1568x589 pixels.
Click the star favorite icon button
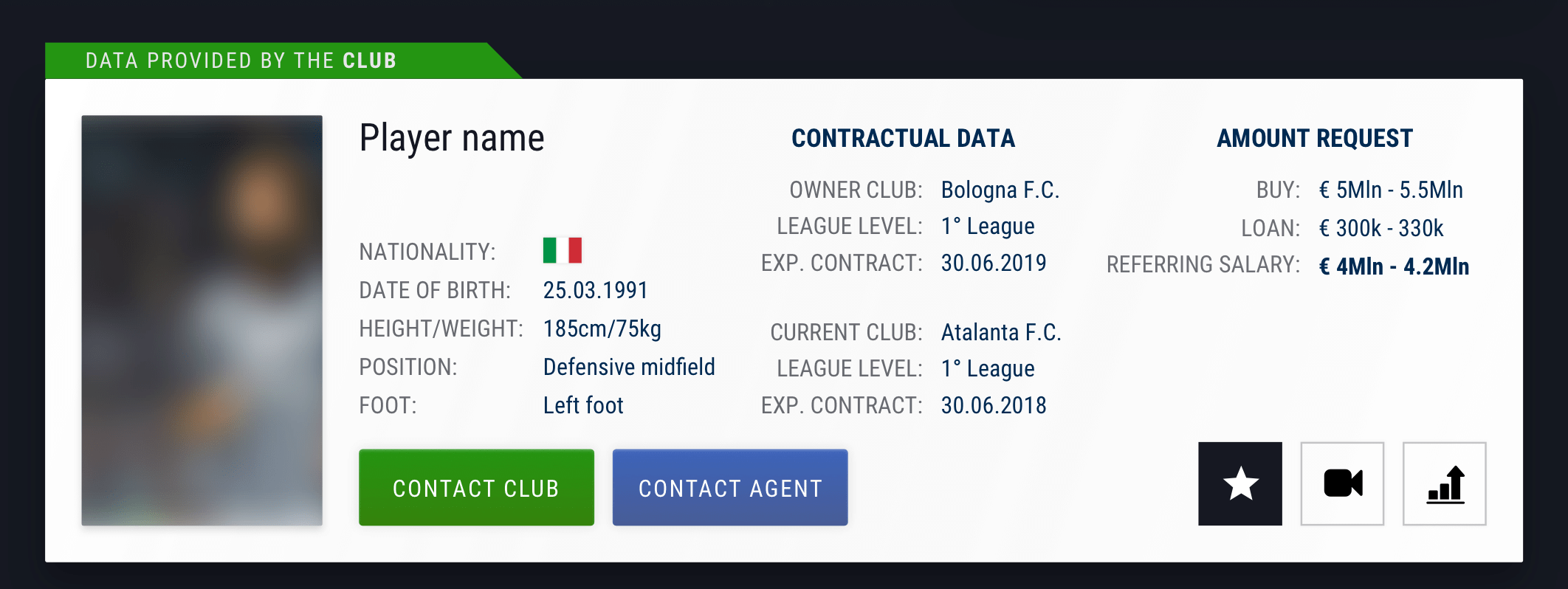1240,484
